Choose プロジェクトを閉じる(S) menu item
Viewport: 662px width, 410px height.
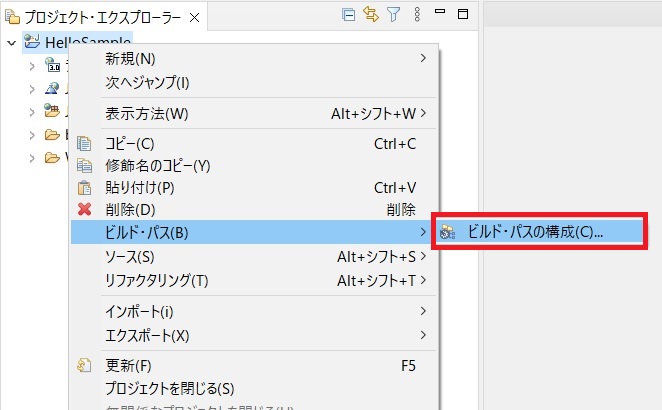170,388
